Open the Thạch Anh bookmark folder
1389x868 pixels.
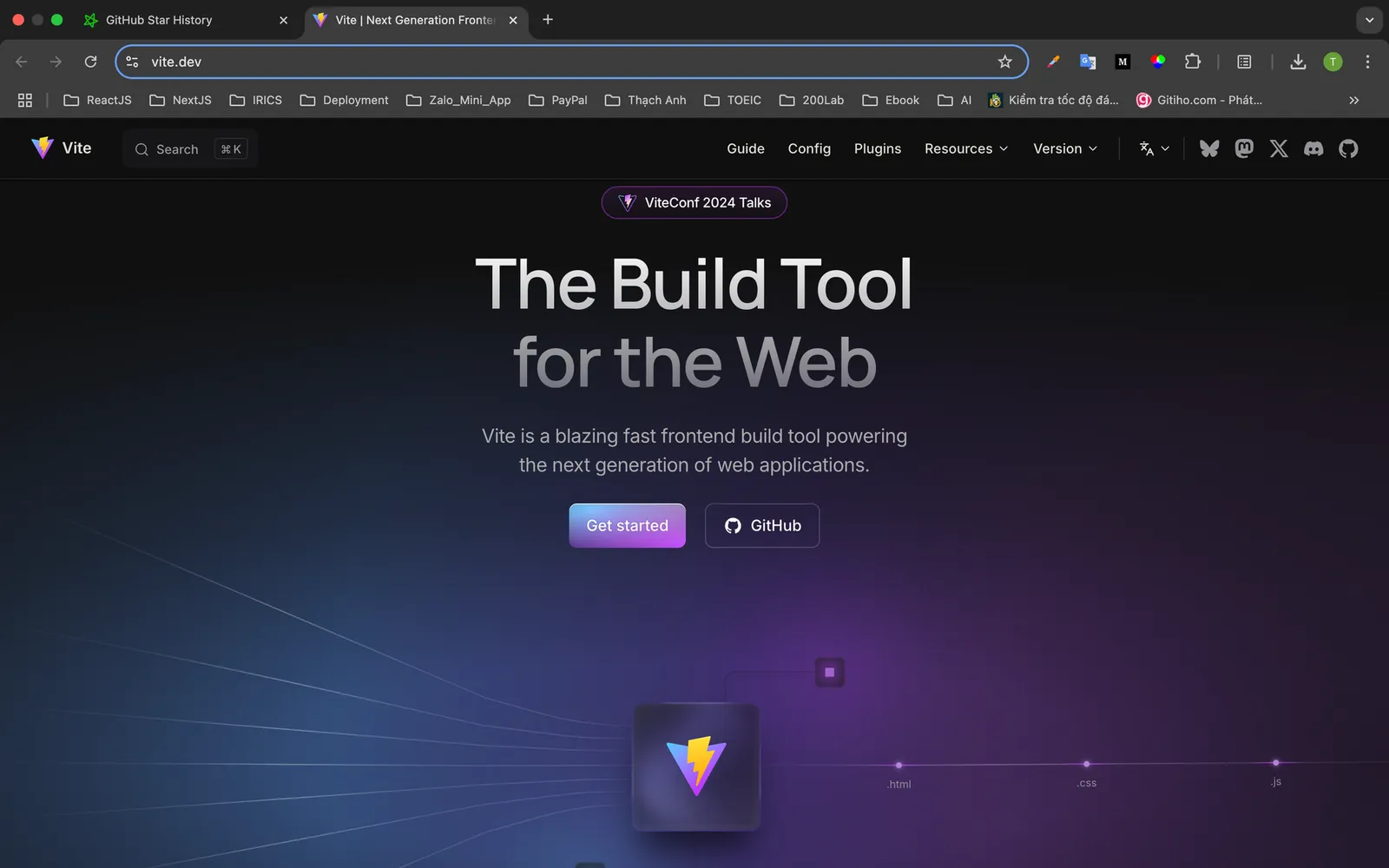(645, 100)
